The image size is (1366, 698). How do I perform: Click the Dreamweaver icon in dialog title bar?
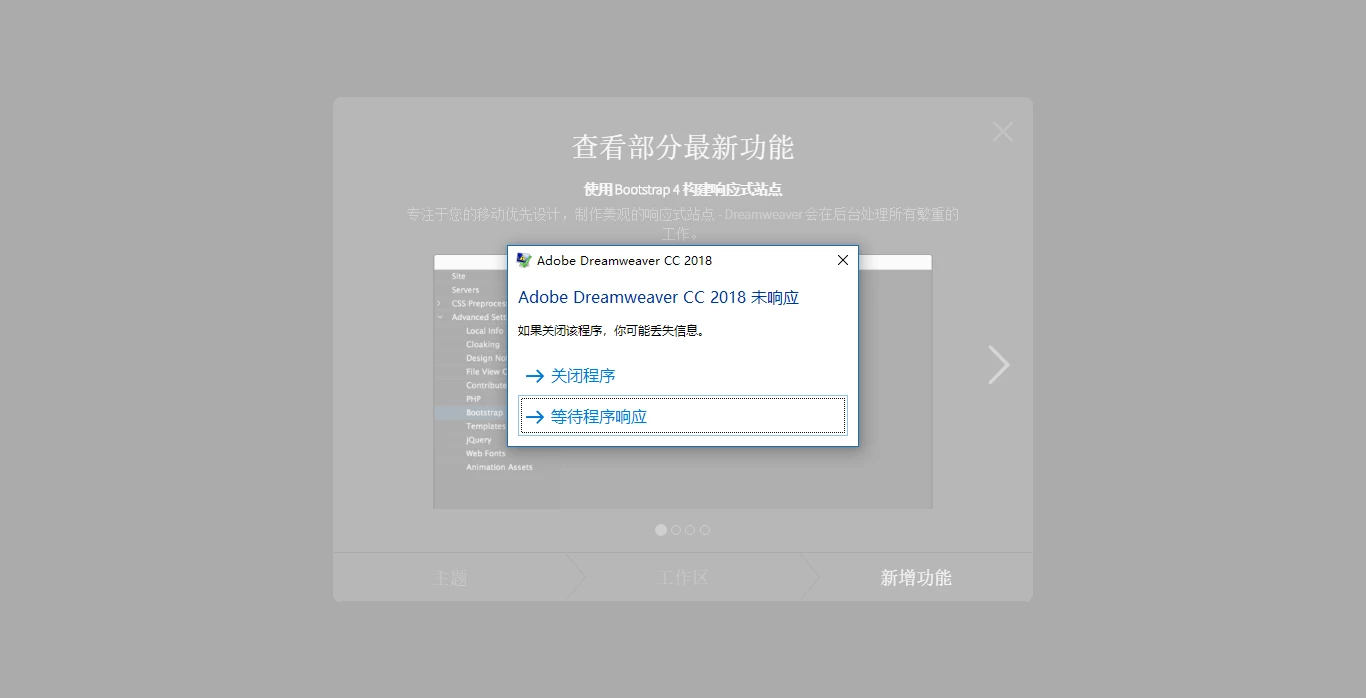coord(523,260)
